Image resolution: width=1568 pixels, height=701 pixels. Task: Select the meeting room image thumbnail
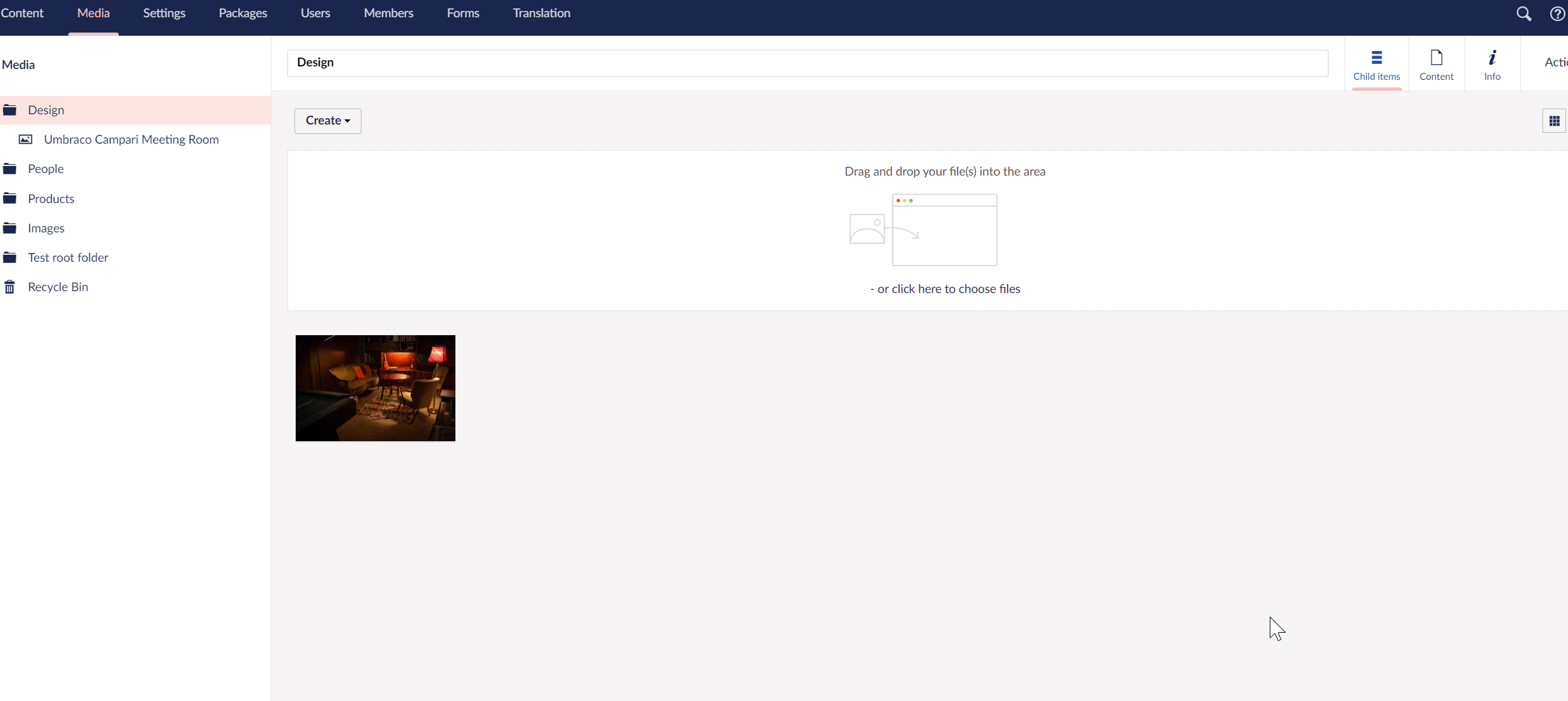376,388
